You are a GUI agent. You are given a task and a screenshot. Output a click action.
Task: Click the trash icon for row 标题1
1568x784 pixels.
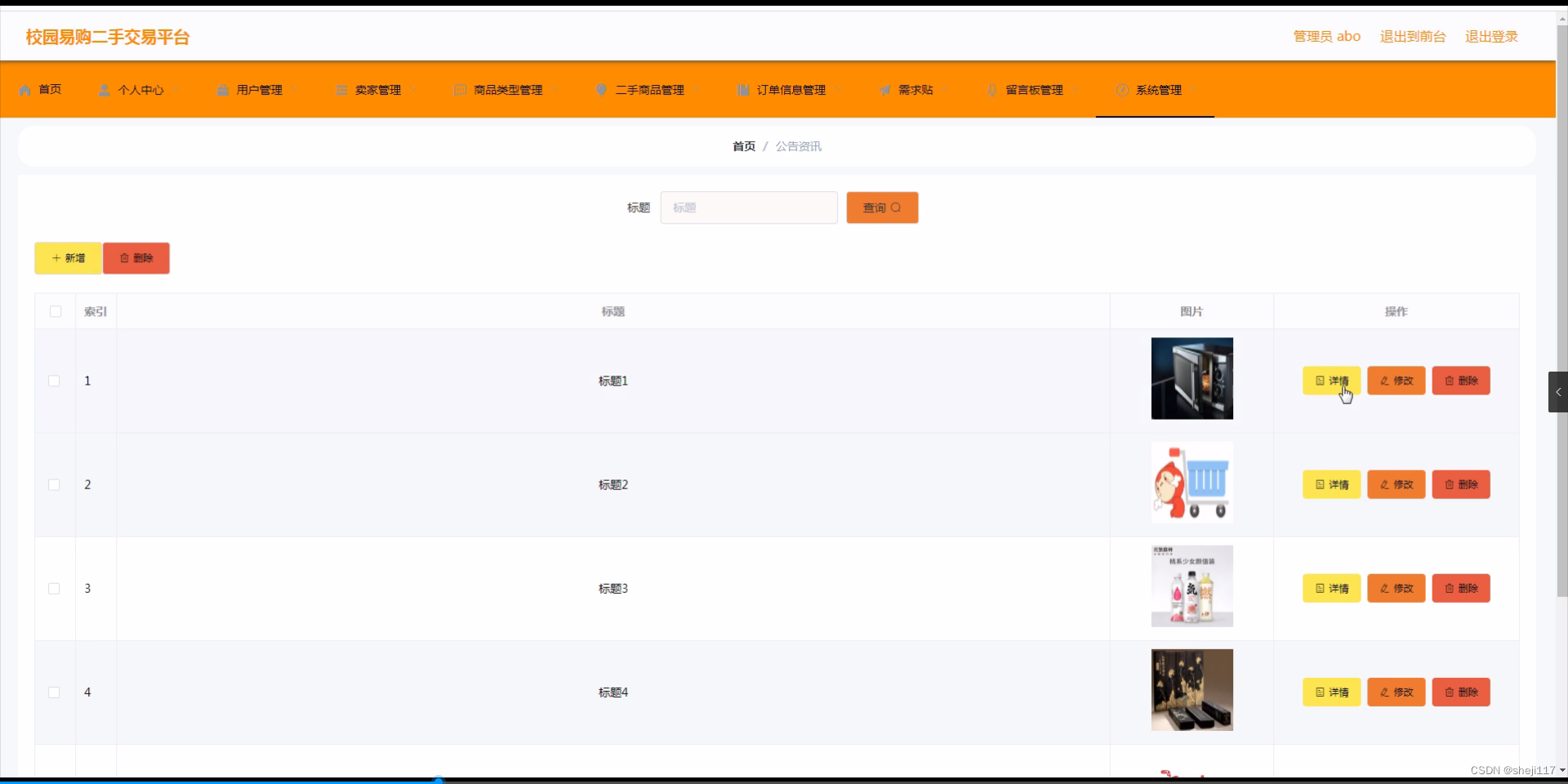pyautogui.click(x=1449, y=381)
